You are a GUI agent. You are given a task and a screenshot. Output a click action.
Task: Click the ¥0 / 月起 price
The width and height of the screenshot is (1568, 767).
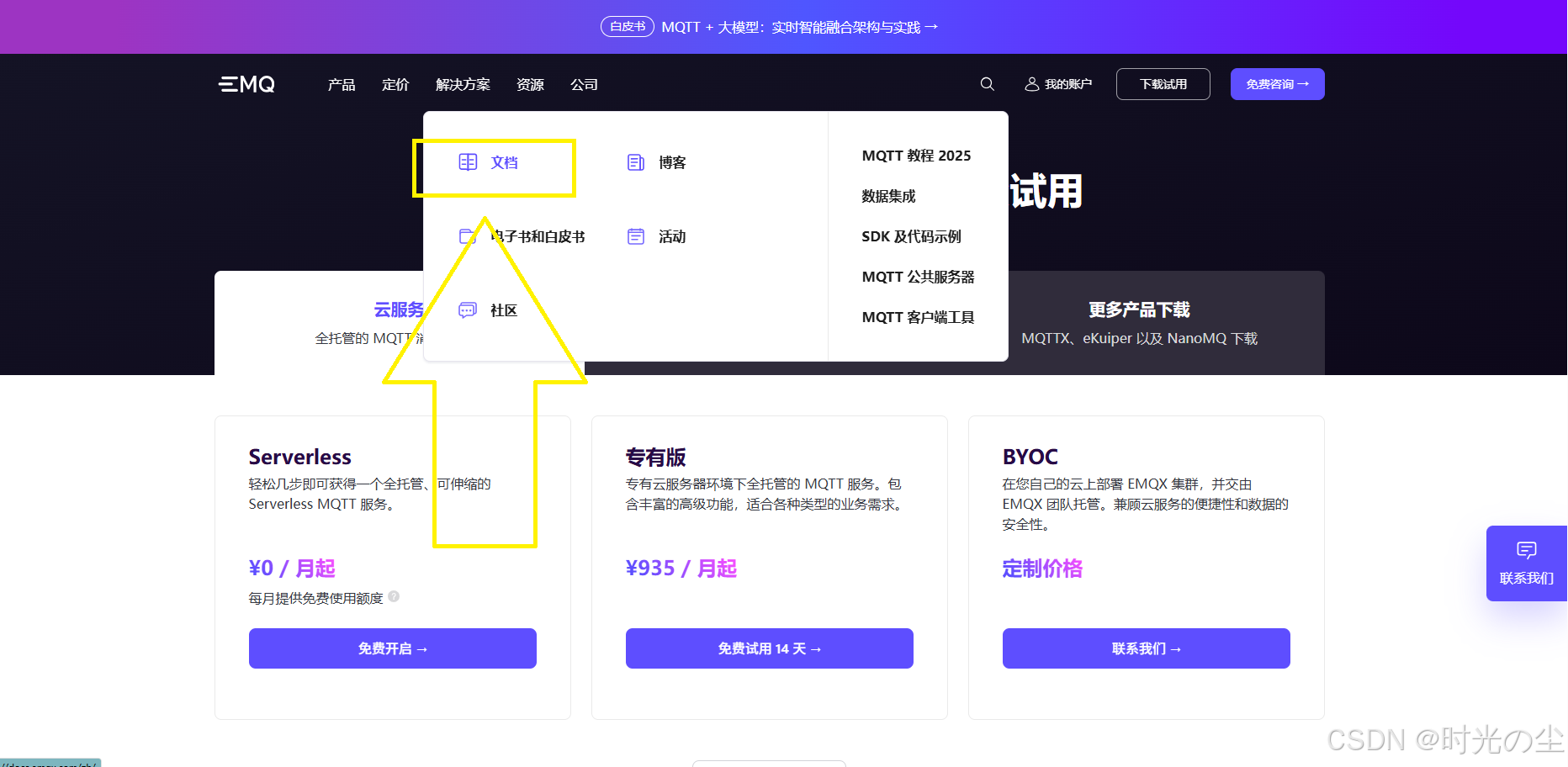[x=292, y=569]
